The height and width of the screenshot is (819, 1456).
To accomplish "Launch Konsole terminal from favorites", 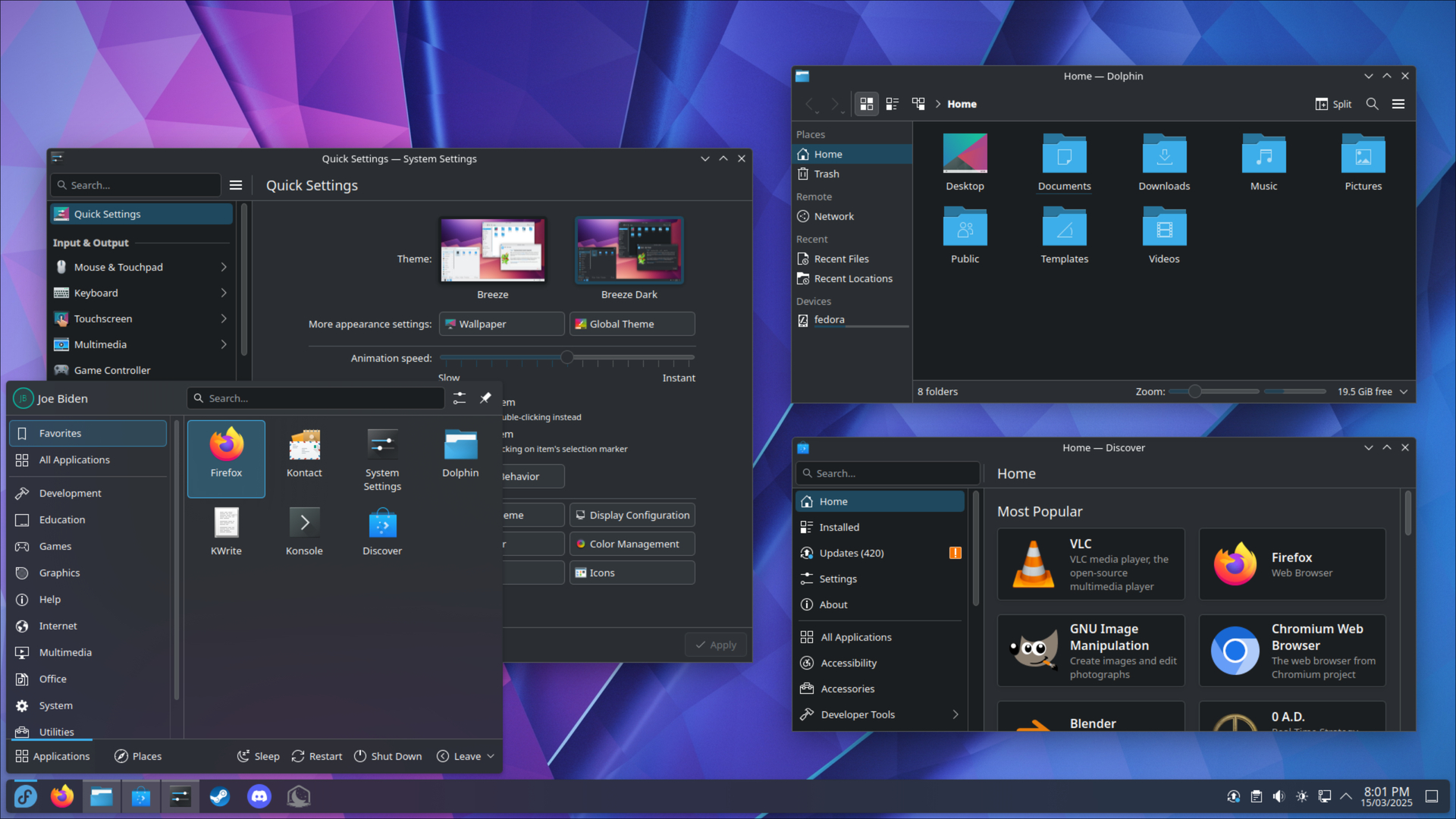I will pos(304,532).
